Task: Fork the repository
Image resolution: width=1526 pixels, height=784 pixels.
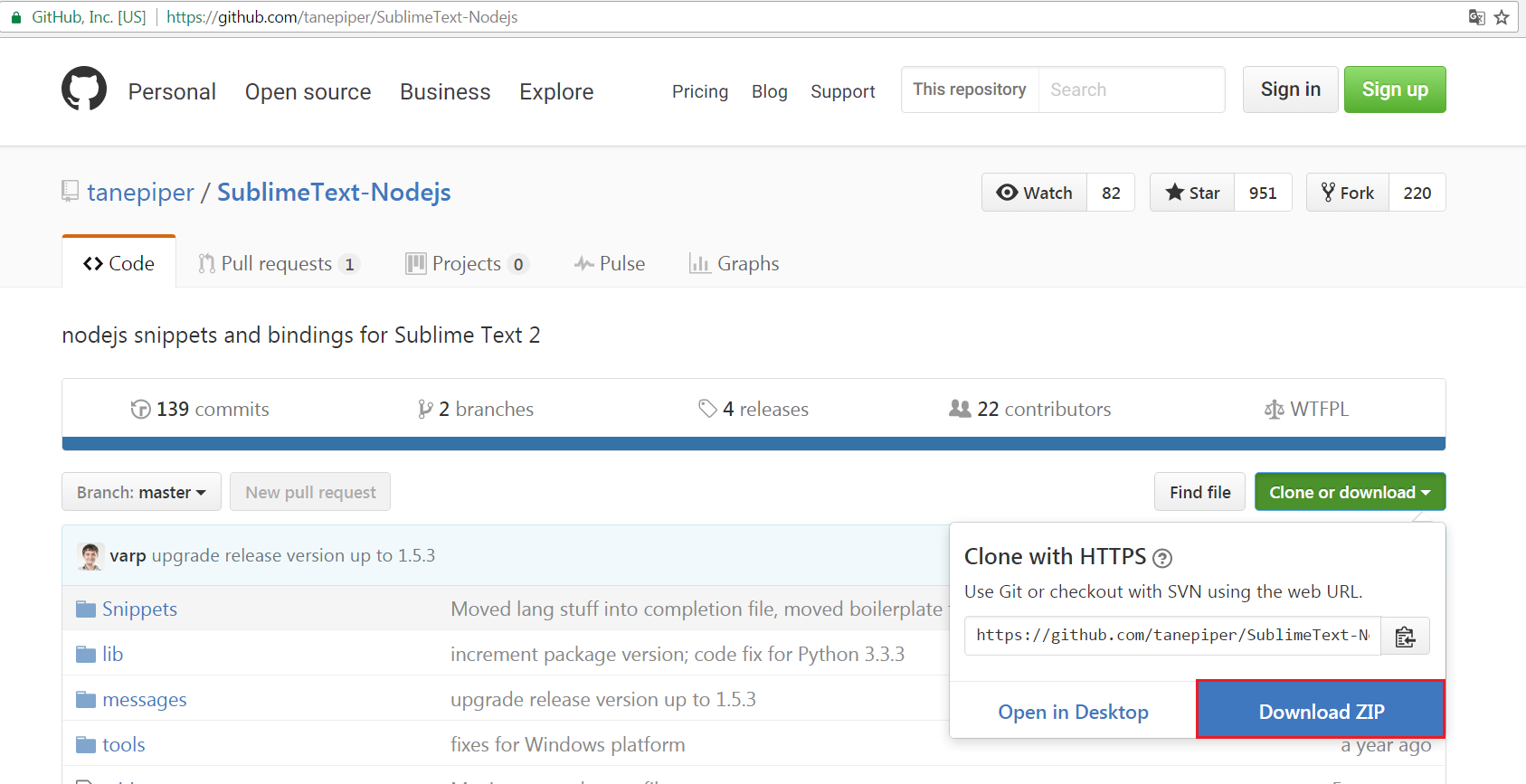Action: [1348, 193]
